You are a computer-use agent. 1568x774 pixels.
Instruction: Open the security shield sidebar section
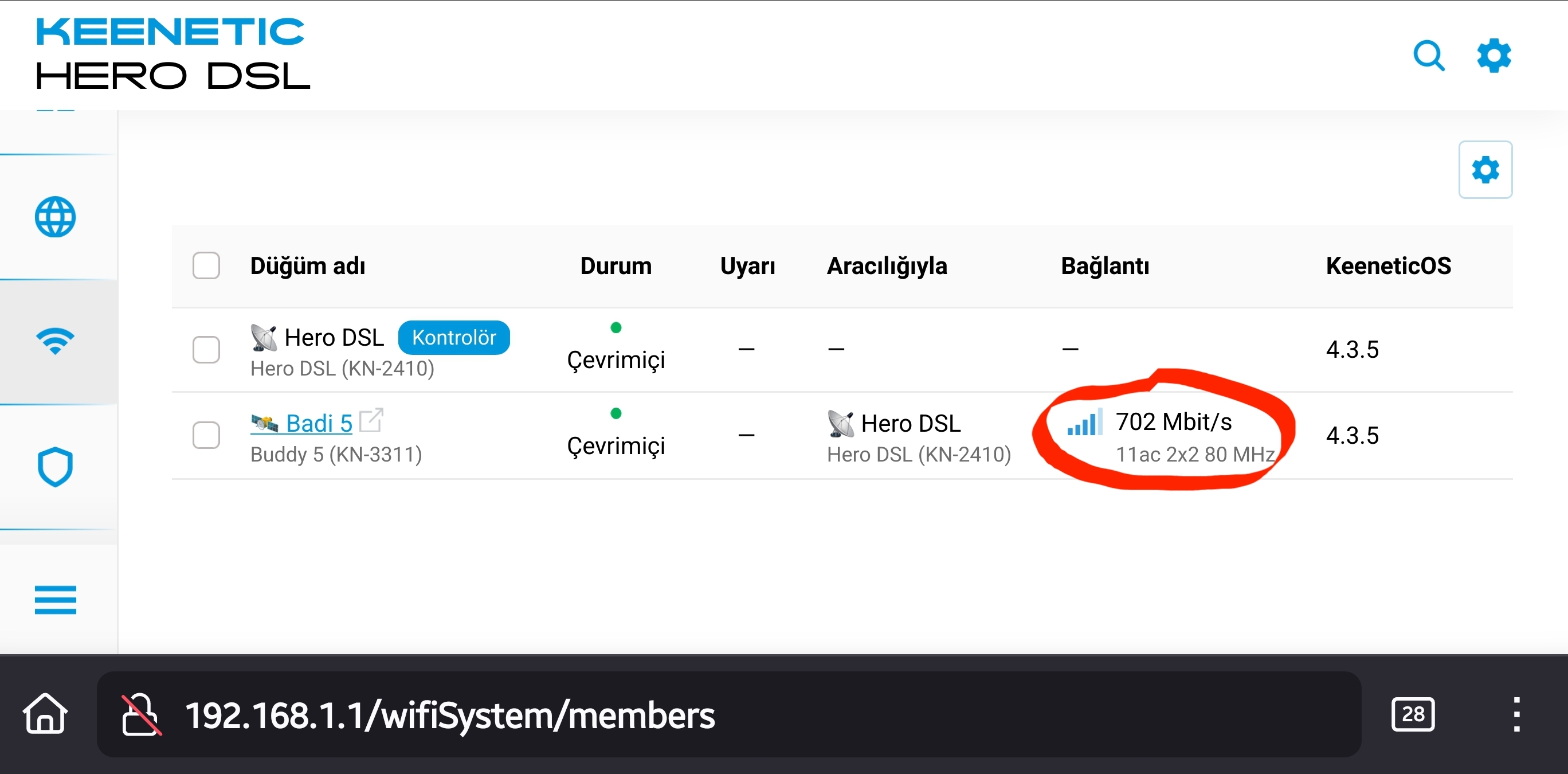pyautogui.click(x=56, y=467)
